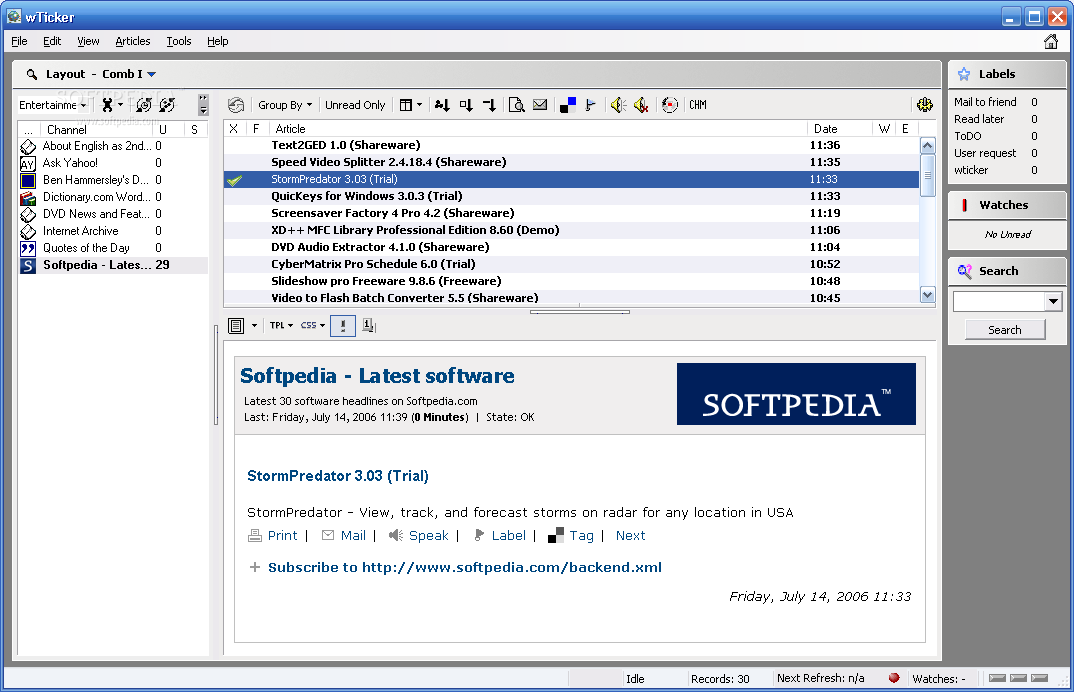This screenshot has width=1074, height=692.
Task: Open the Tools menu
Action: 179,41
